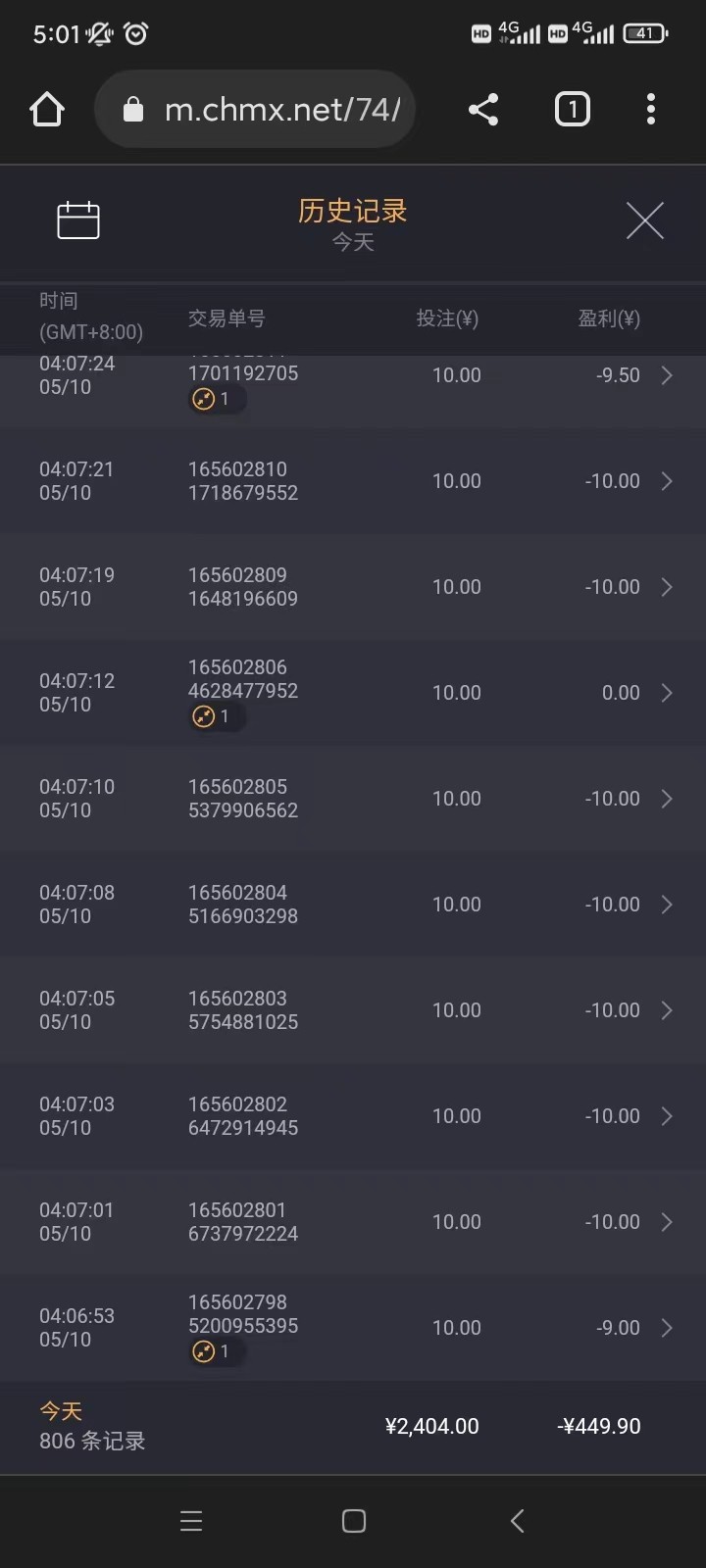Open the browser tab switcher
706x1568 pixels.
tap(573, 110)
